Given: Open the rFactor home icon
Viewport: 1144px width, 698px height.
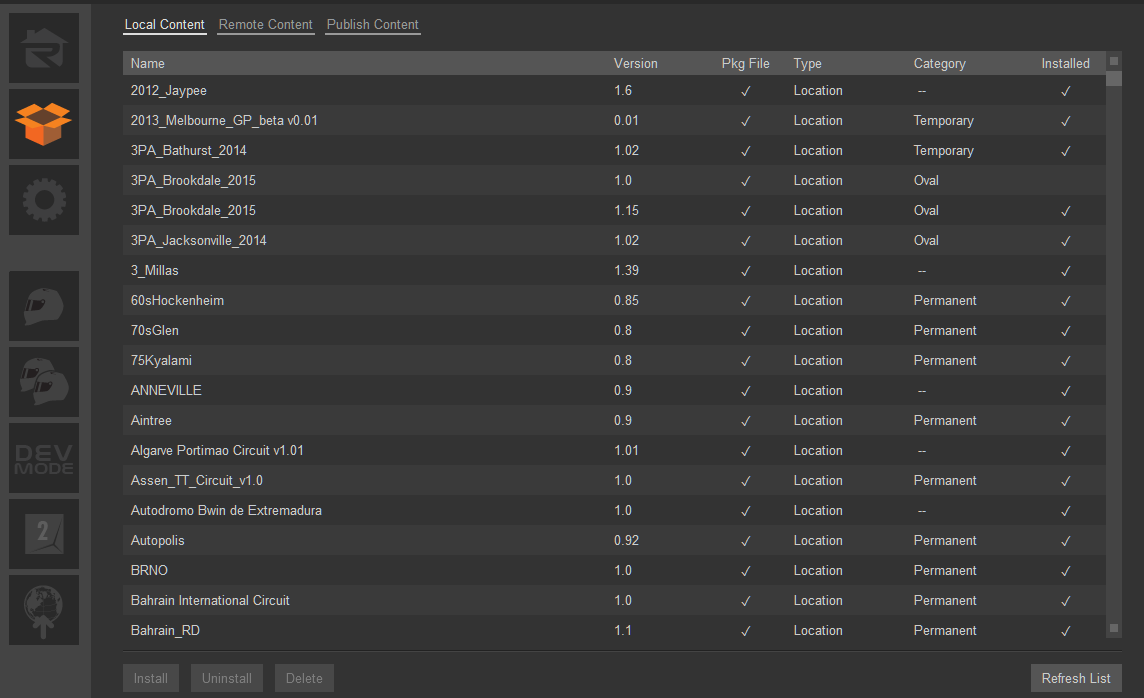Looking at the screenshot, I should click(44, 48).
